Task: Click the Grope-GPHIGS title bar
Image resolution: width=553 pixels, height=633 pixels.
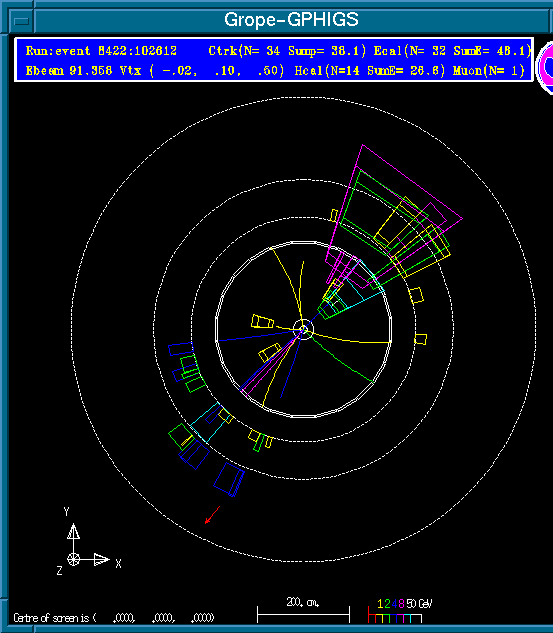Action: pyautogui.click(x=291, y=20)
